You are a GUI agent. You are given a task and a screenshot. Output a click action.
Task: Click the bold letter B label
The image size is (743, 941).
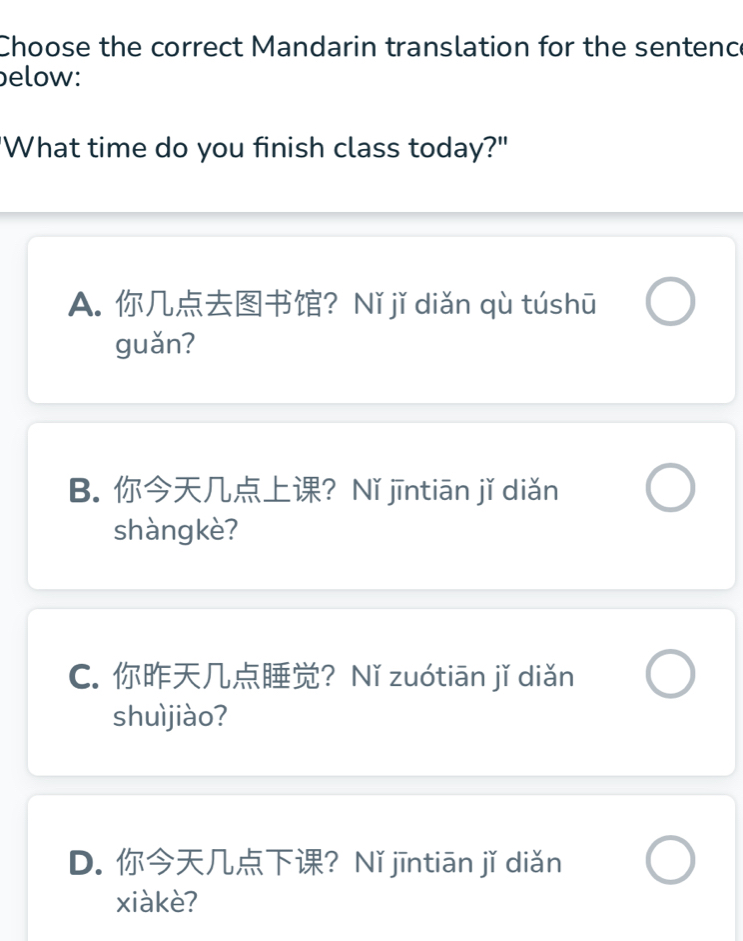click(x=86, y=490)
